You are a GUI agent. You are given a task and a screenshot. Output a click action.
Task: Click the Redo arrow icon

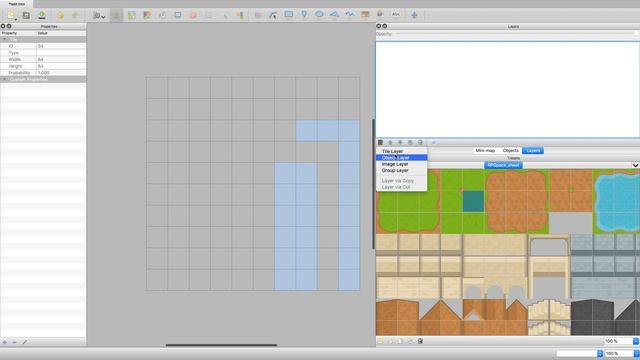click(76, 16)
